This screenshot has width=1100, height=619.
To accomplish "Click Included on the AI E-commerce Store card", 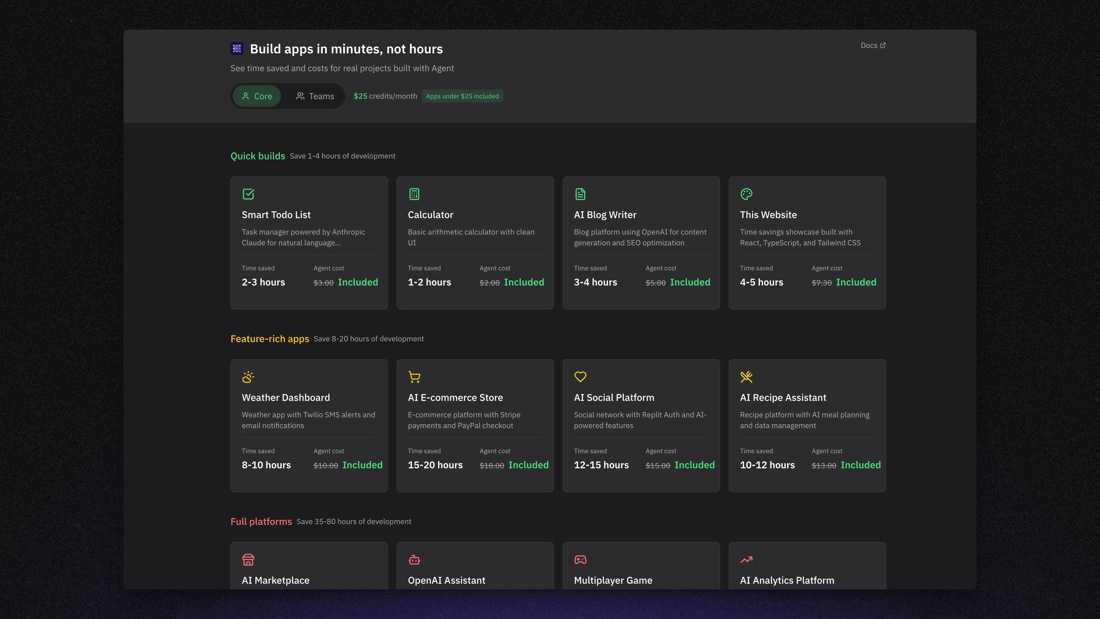I will point(528,465).
